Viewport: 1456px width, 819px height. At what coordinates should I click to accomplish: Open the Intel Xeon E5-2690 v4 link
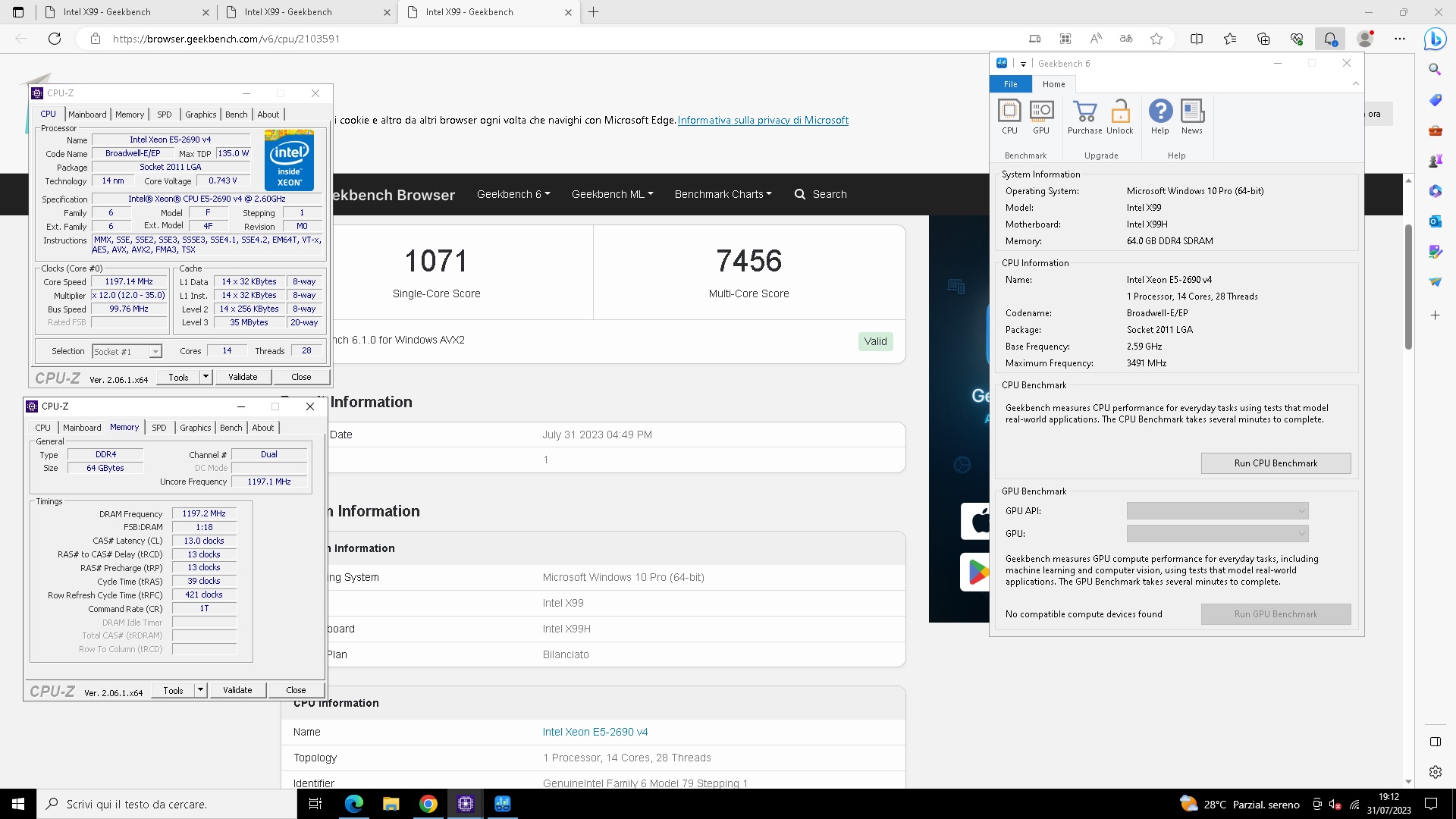pos(595,732)
